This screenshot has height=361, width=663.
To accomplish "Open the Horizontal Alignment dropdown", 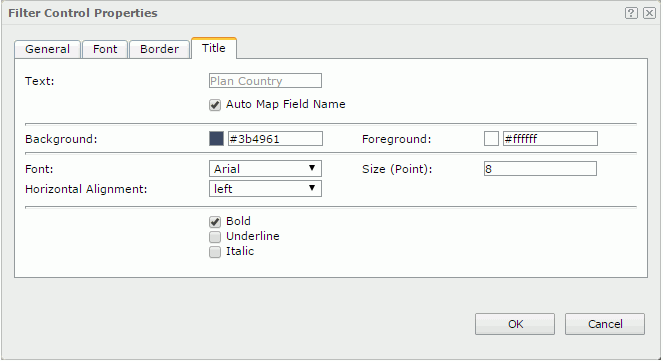I will [265, 189].
